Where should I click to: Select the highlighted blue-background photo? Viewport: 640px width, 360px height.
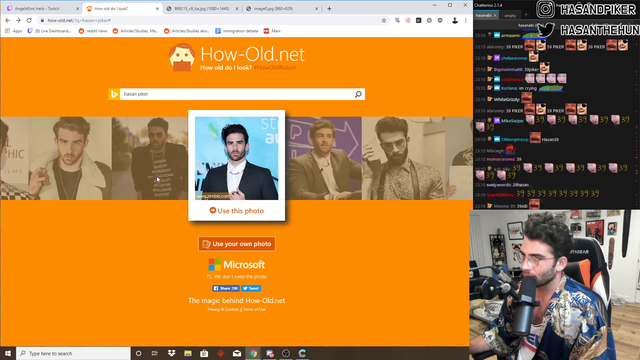pyautogui.click(x=237, y=158)
